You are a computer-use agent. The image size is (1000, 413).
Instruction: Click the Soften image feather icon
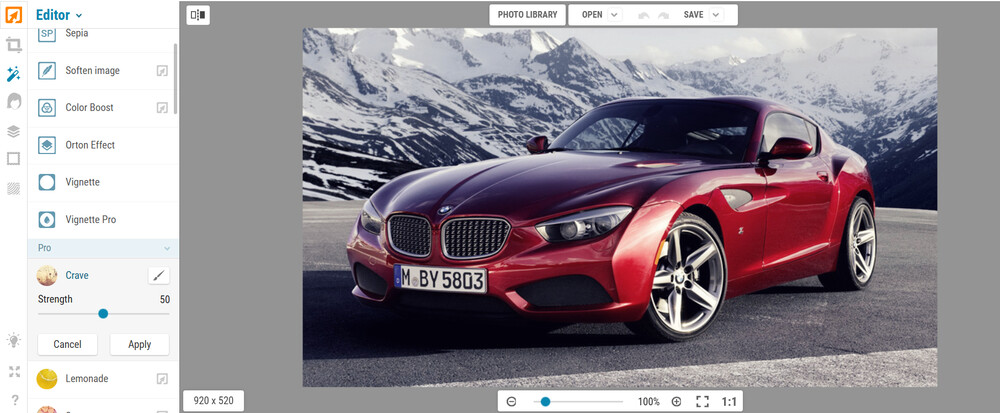tap(47, 71)
